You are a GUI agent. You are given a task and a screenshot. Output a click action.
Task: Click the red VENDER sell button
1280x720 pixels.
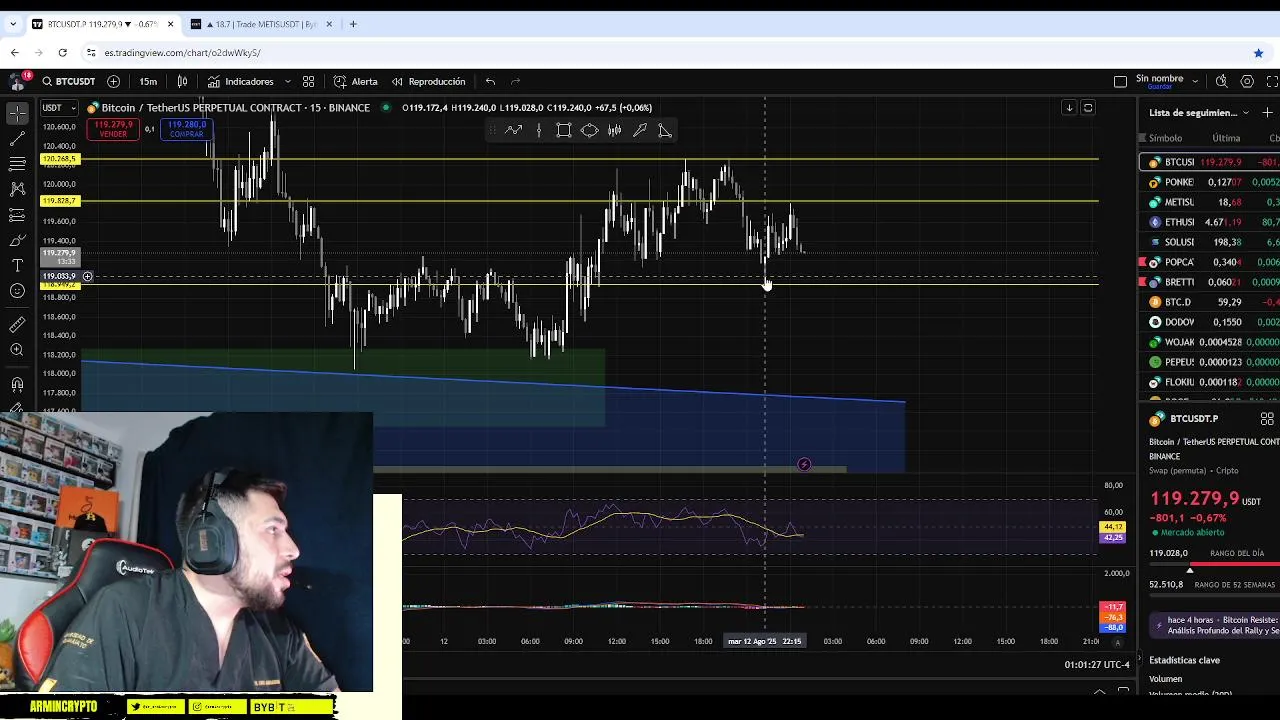click(113, 129)
